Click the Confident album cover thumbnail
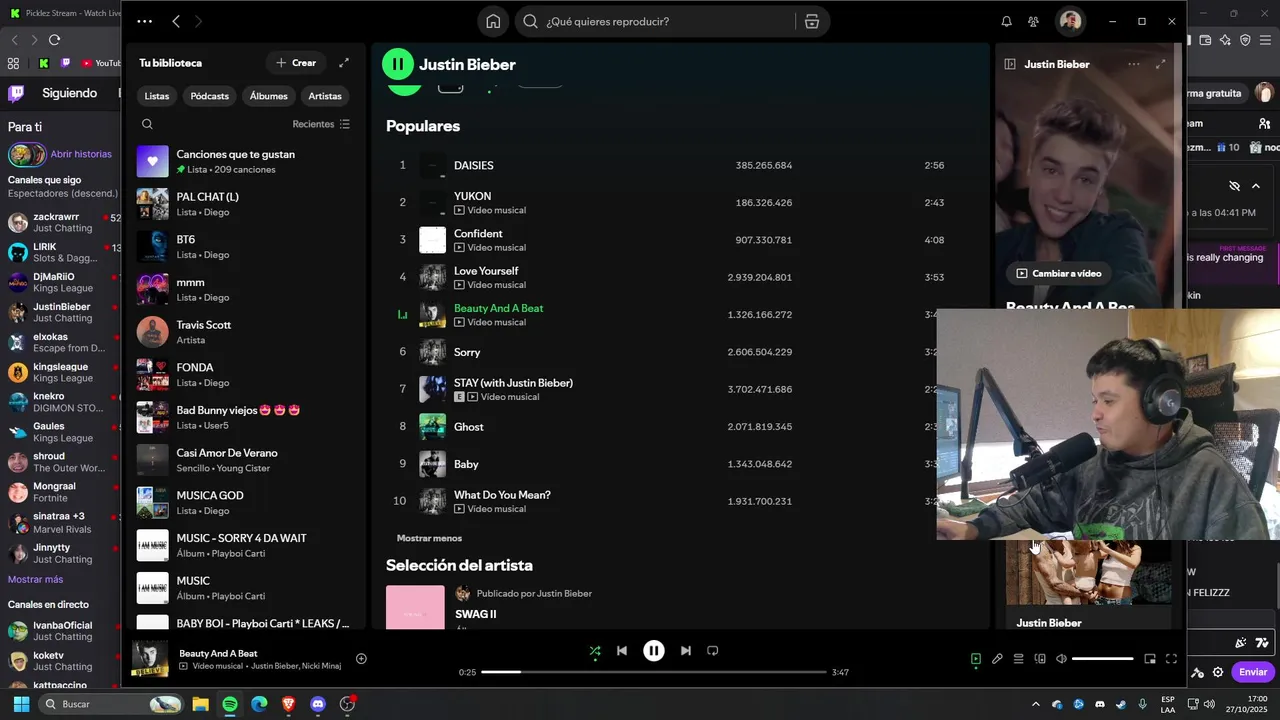The image size is (1280, 720). tap(432, 240)
